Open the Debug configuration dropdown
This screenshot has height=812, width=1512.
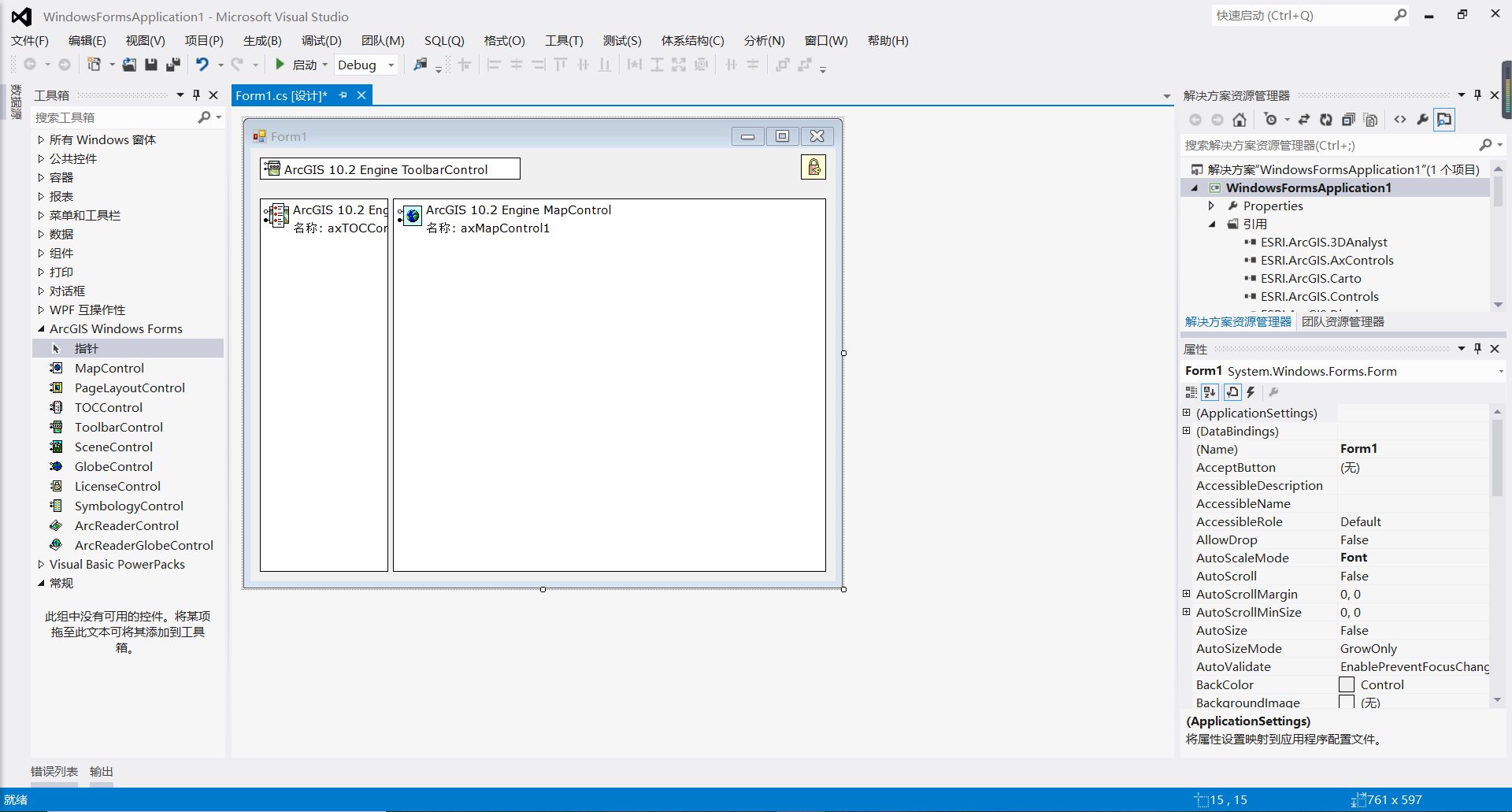[391, 65]
